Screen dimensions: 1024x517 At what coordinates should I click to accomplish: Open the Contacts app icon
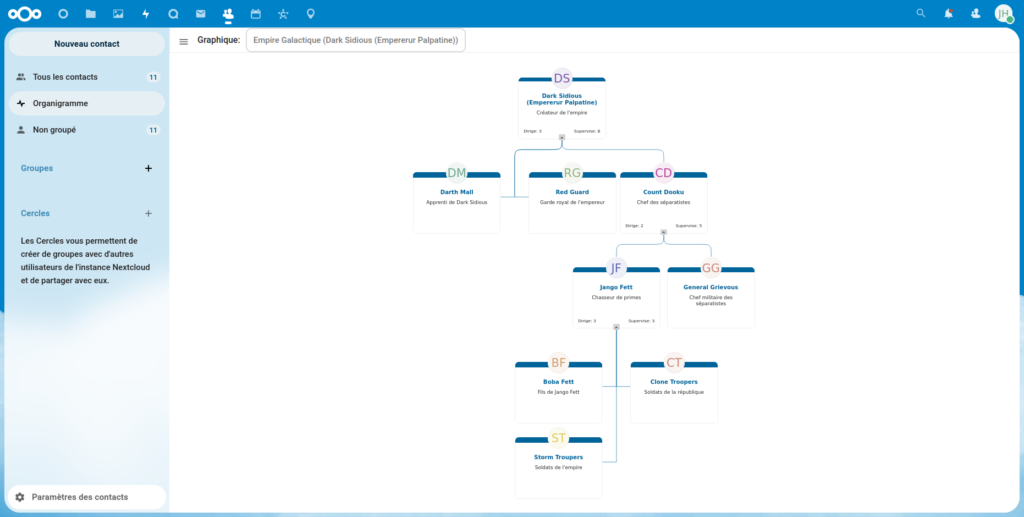(x=228, y=14)
